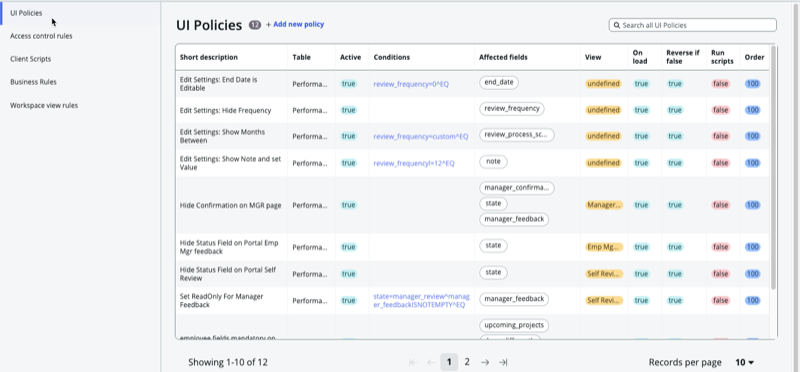This screenshot has width=800, height=372.
Task: Click the Manager... view badge
Action: (x=604, y=205)
